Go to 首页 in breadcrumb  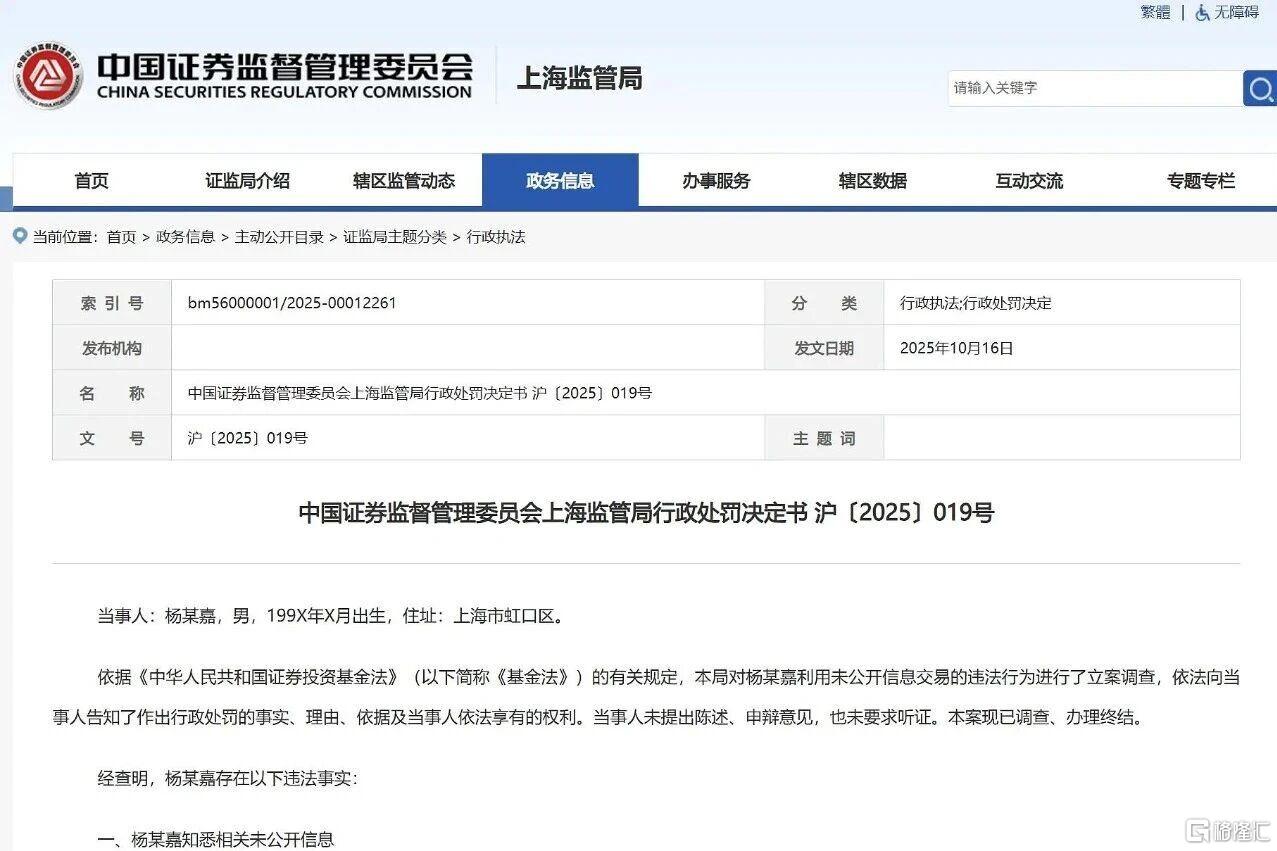tap(121, 237)
